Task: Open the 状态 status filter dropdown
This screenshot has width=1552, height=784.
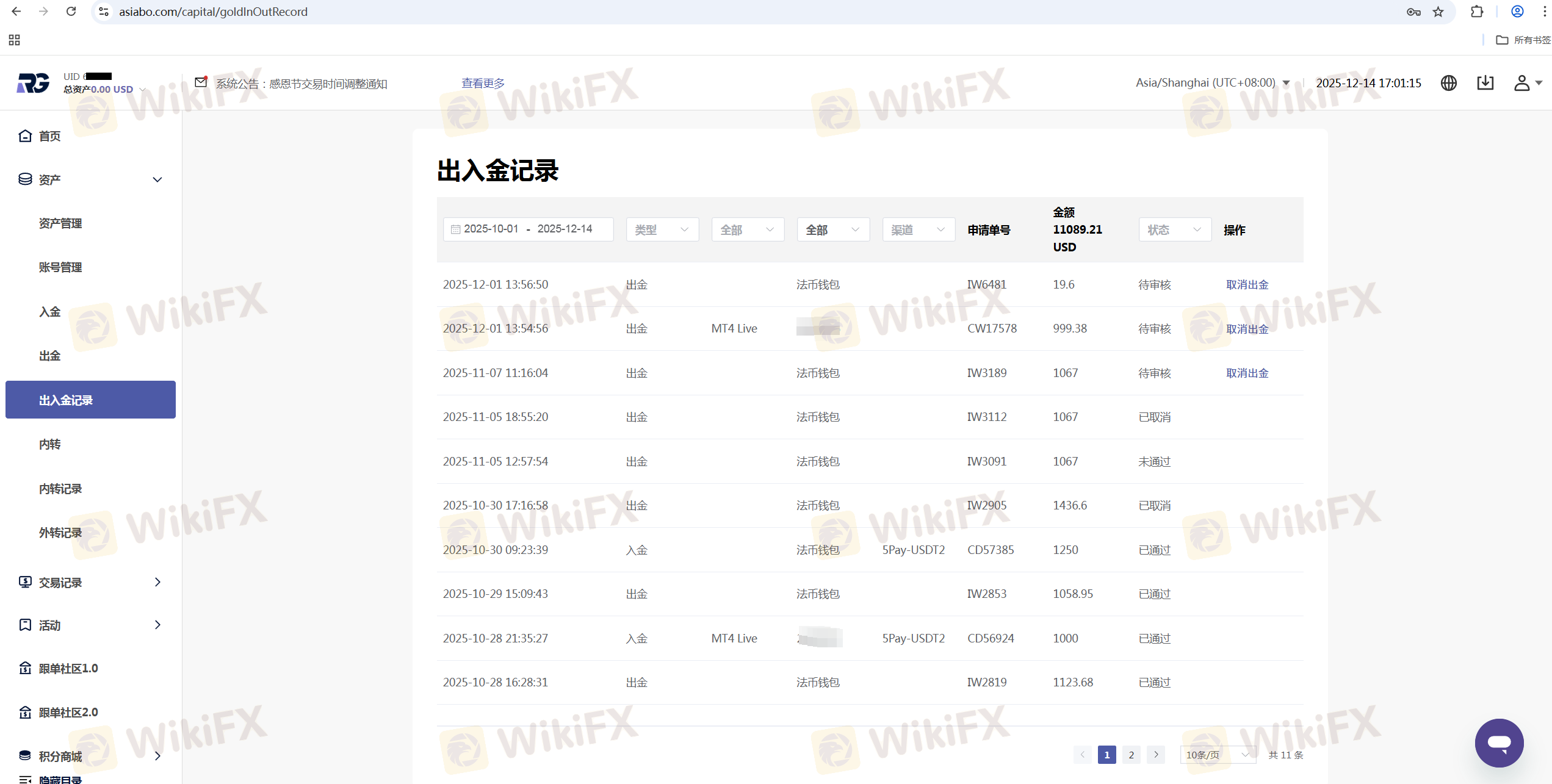Action: 1174,230
